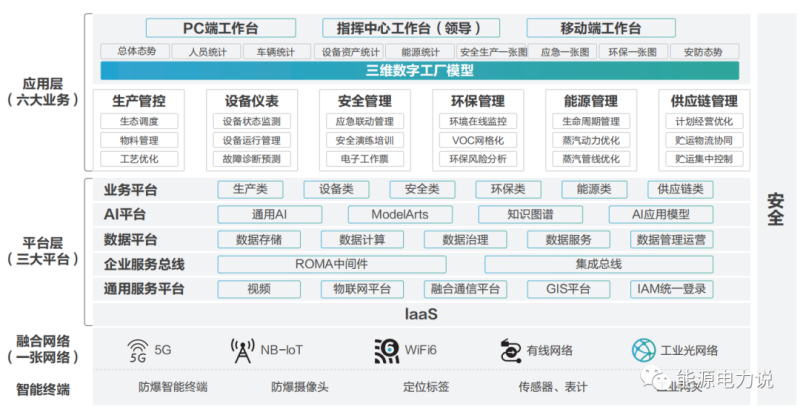Click the 三维数字工厂模型 teal bar
This screenshot has height=415, width=800.
[419, 71]
